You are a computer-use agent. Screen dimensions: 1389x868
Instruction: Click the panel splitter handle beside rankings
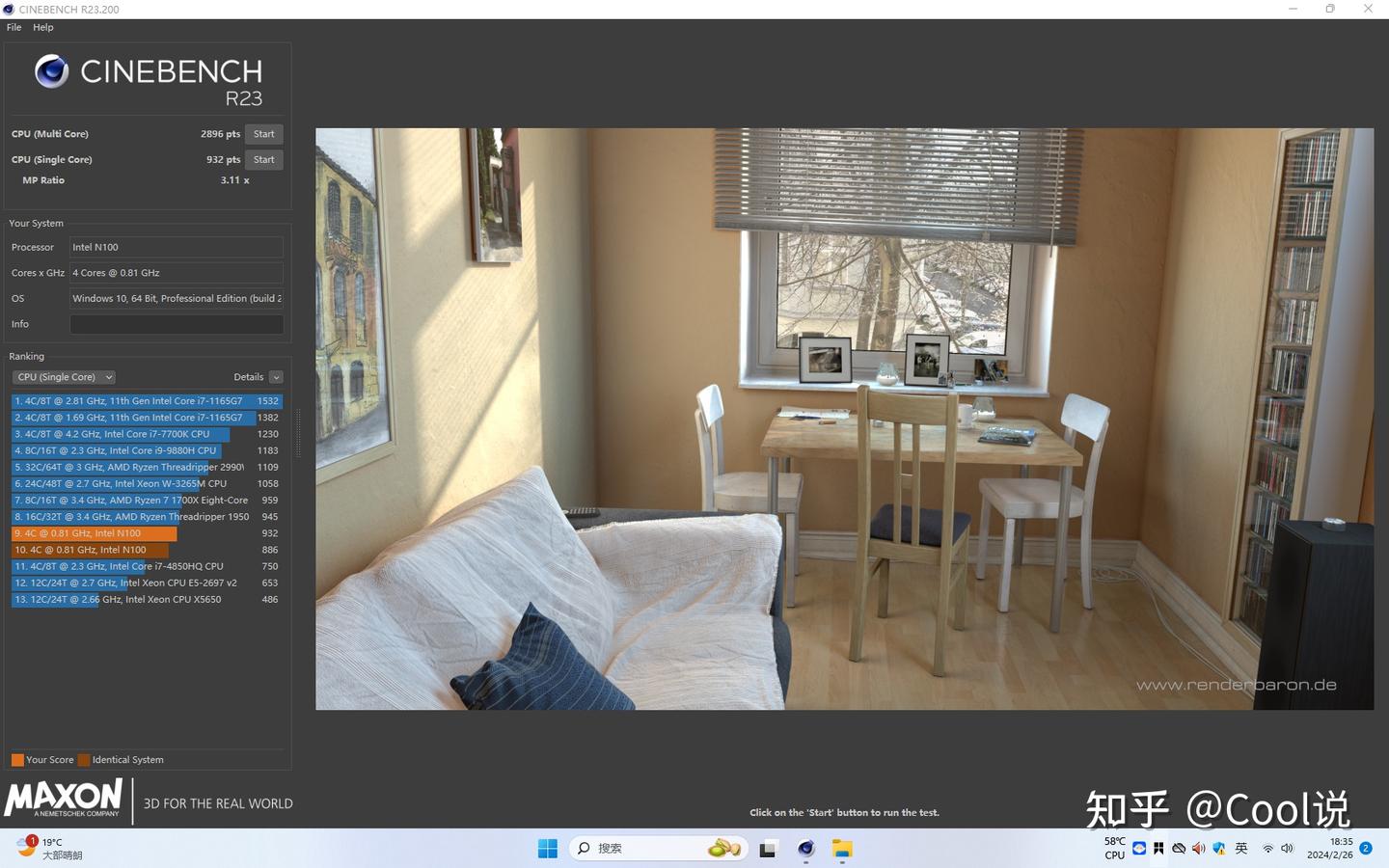[x=298, y=433]
